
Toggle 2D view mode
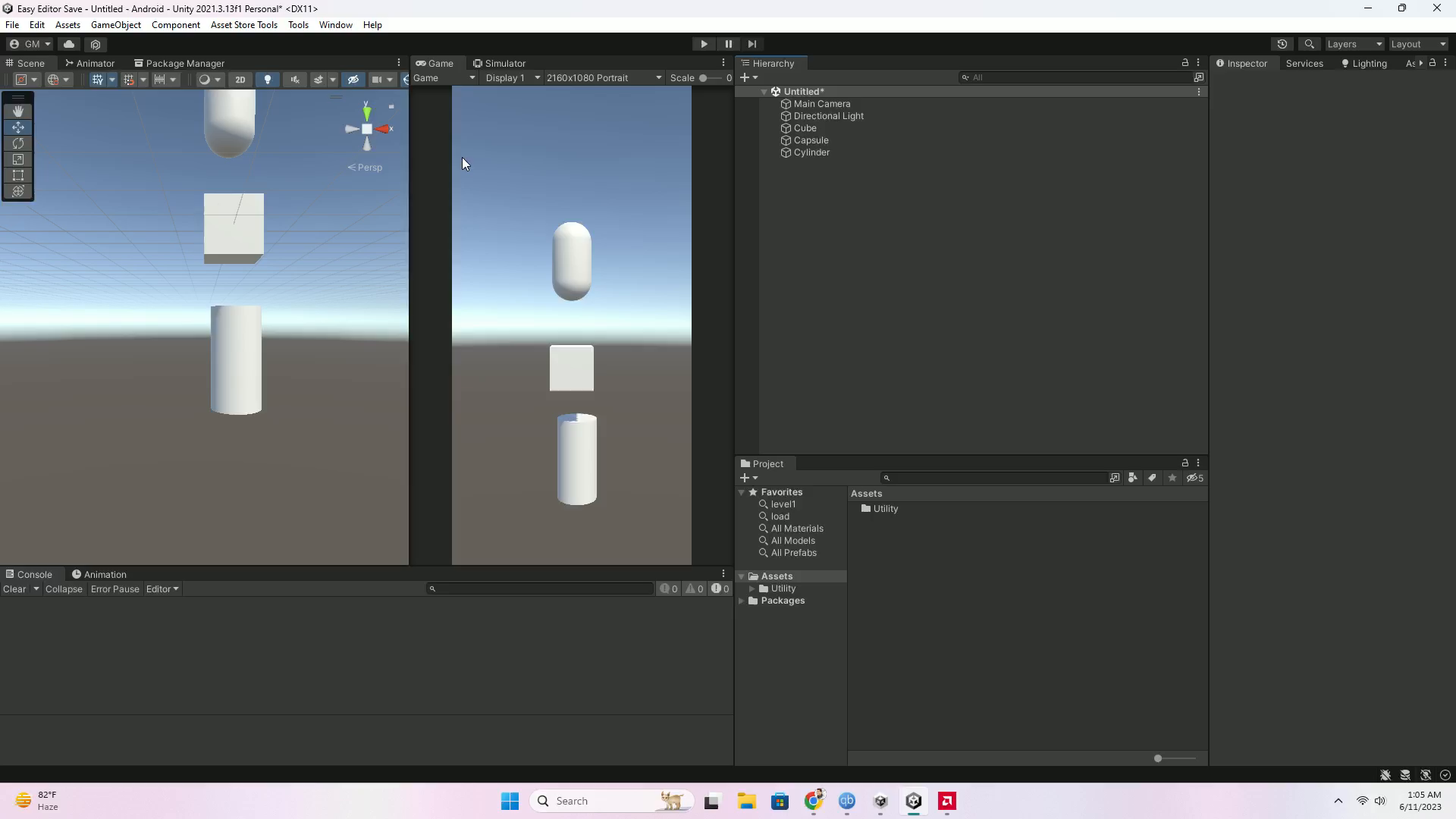pyautogui.click(x=240, y=79)
